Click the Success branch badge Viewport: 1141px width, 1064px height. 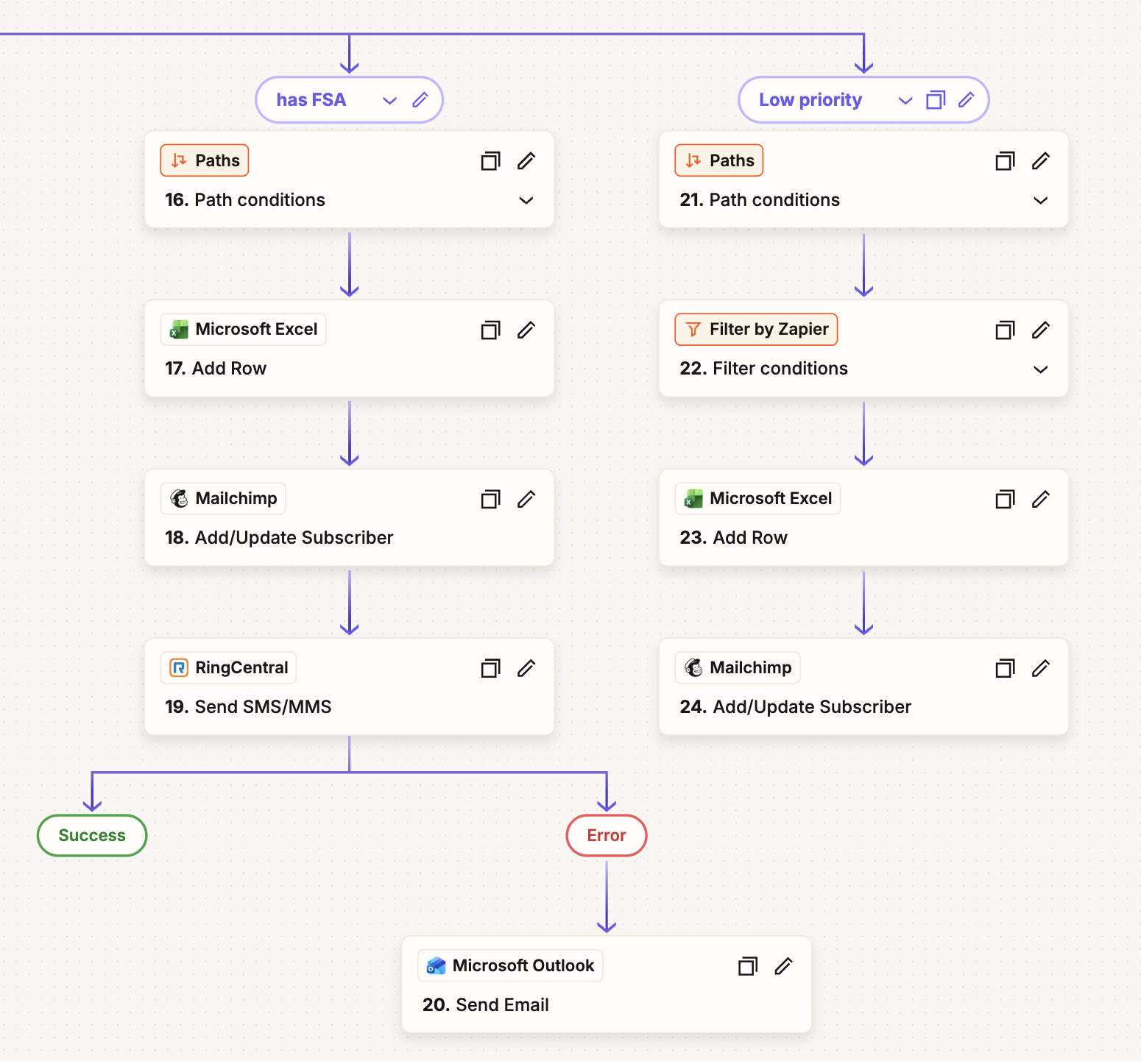tap(91, 835)
